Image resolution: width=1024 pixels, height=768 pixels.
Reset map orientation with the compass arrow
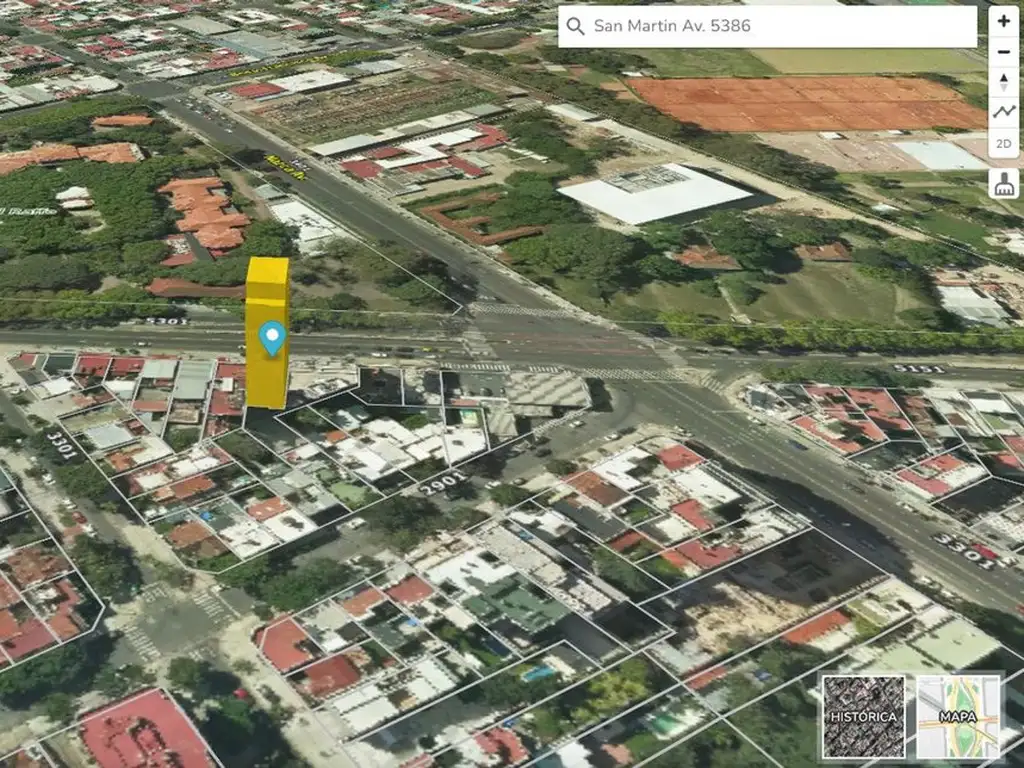(x=1004, y=83)
